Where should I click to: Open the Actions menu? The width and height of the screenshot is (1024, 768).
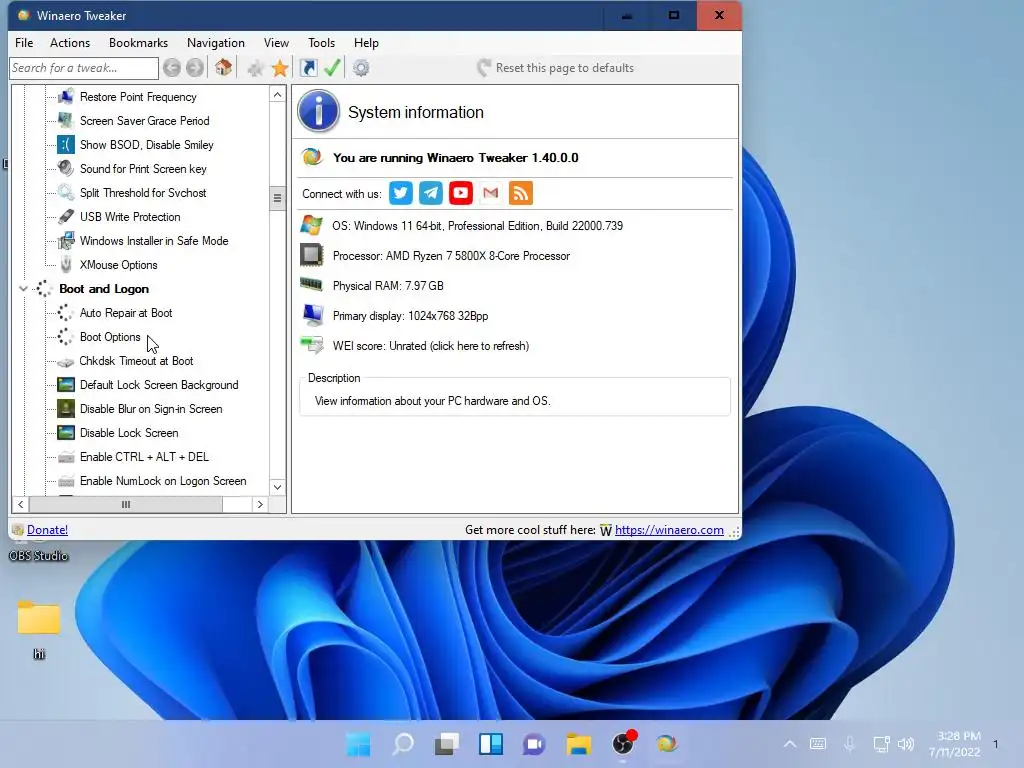point(70,42)
